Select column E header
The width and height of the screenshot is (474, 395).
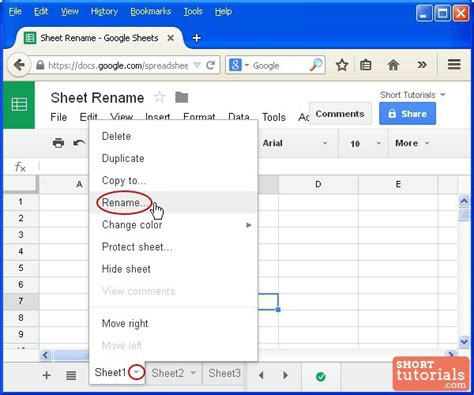tap(398, 184)
